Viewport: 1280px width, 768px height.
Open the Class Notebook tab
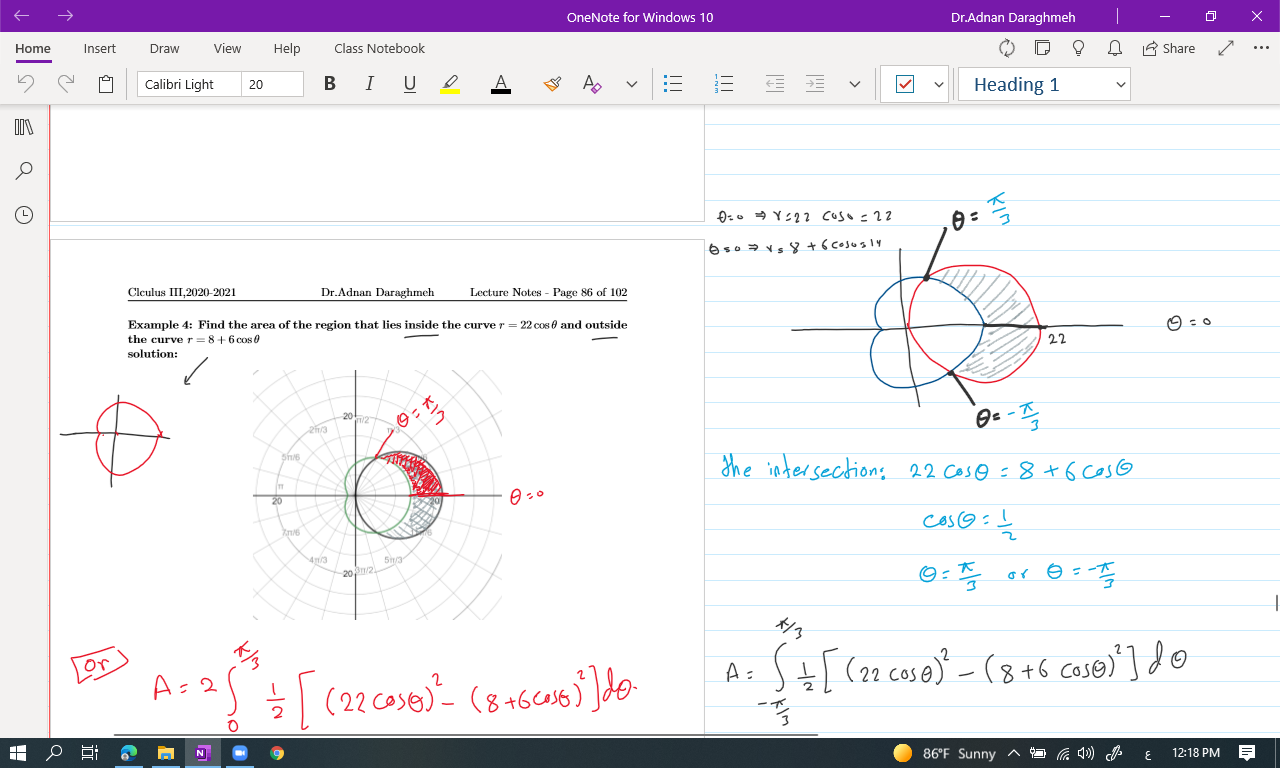tap(379, 48)
